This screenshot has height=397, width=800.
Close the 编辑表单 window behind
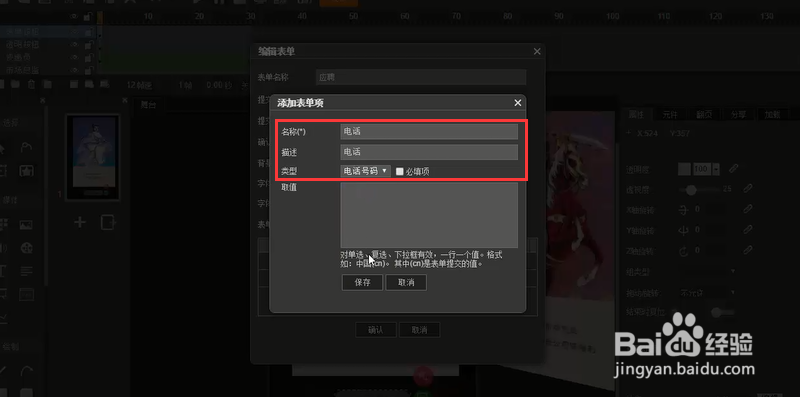(537, 52)
